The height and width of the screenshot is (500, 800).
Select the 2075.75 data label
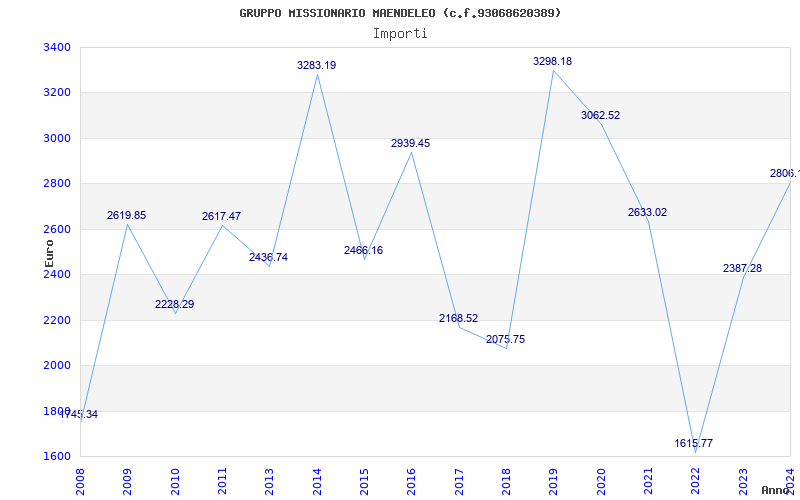[x=505, y=339]
